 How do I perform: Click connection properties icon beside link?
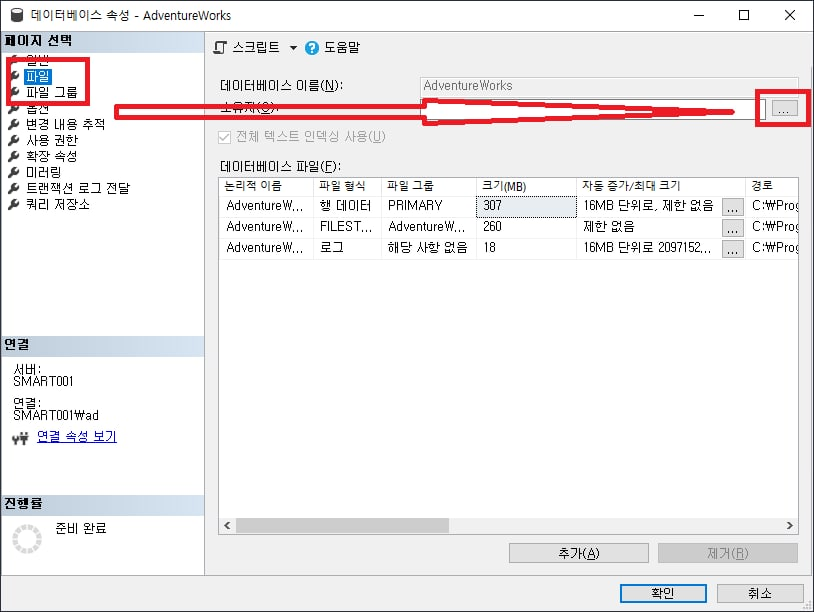20,439
